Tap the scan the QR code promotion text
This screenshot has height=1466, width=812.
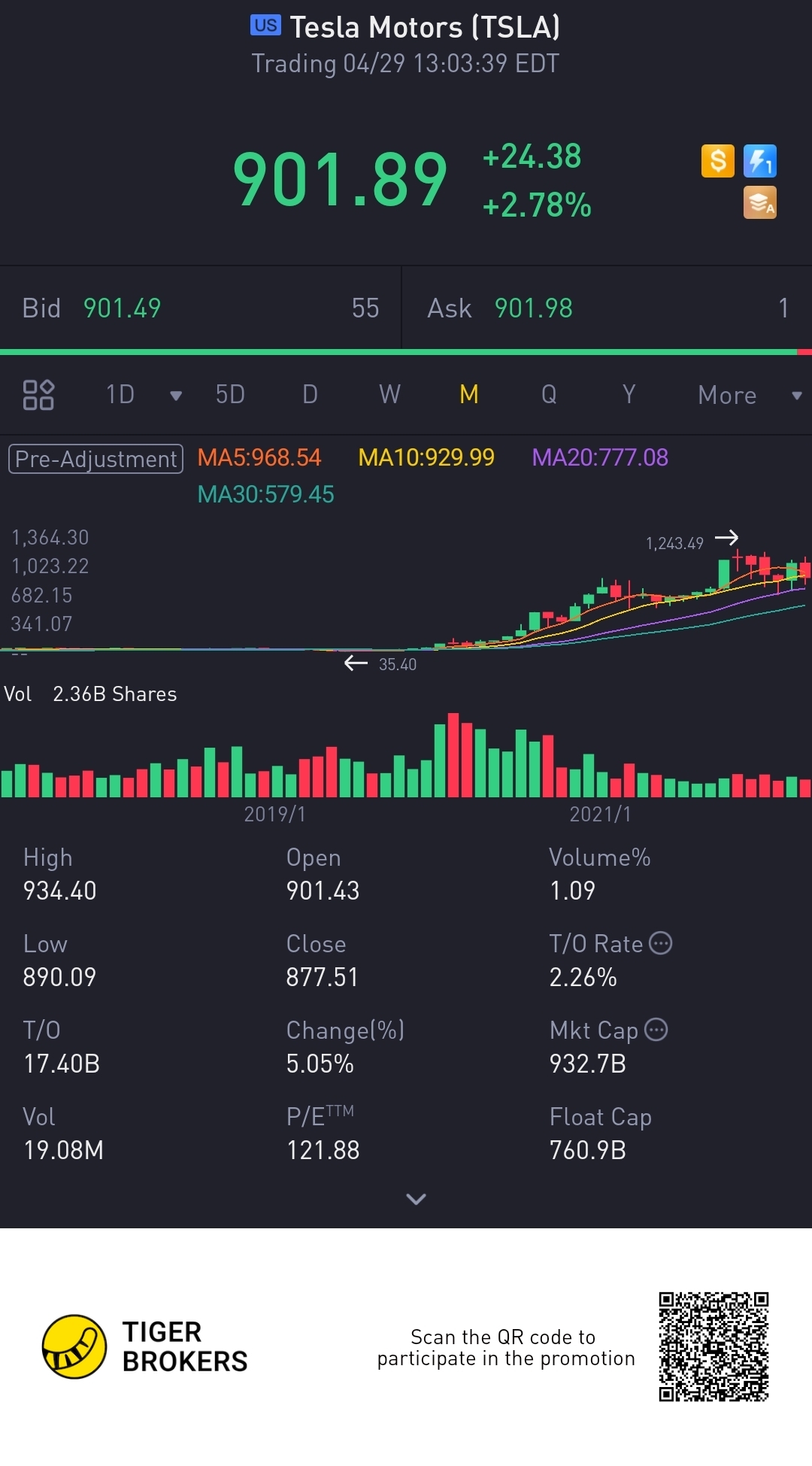tap(506, 1347)
